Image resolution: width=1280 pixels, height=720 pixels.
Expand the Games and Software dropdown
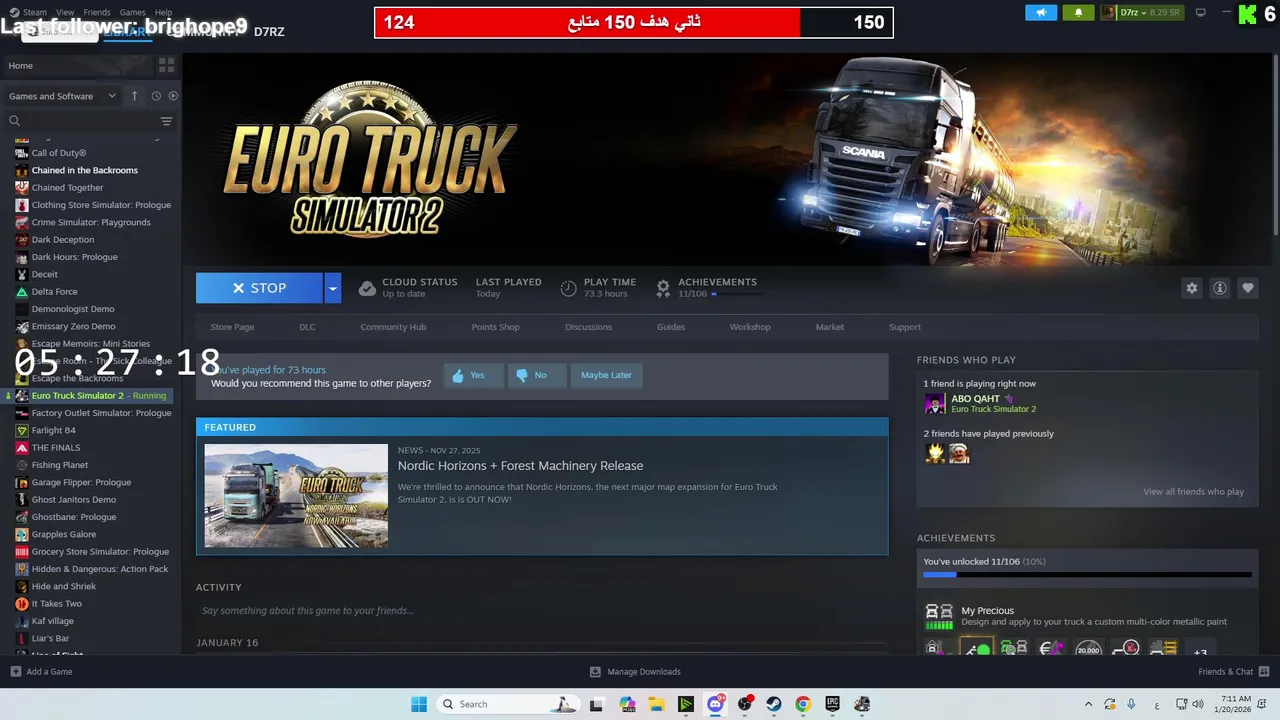(62, 96)
